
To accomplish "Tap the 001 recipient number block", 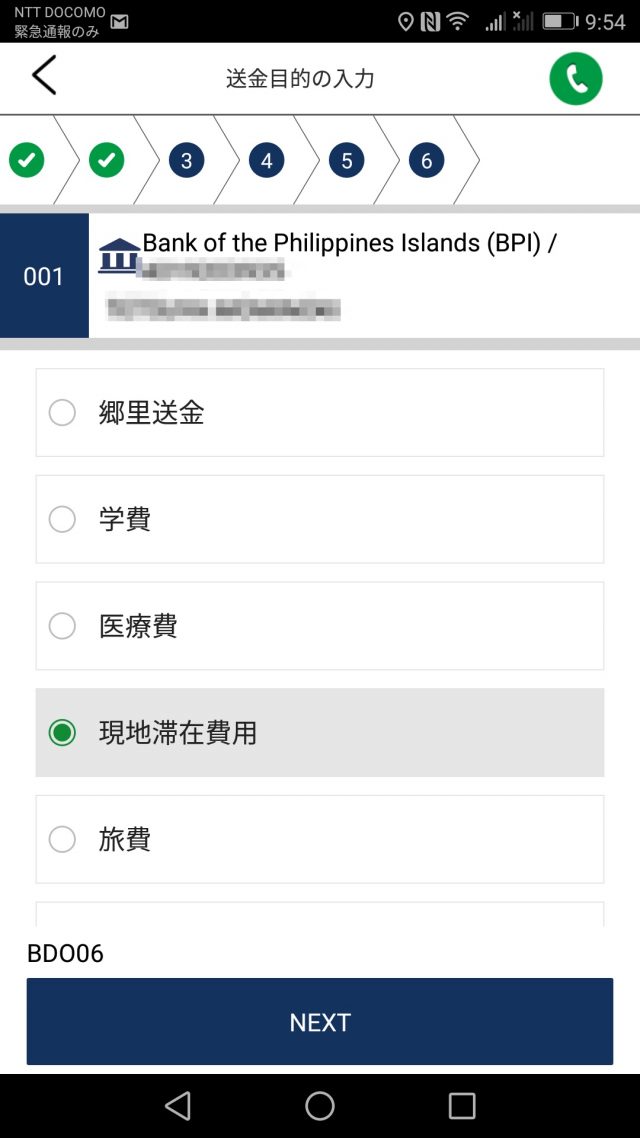I will (44, 276).
